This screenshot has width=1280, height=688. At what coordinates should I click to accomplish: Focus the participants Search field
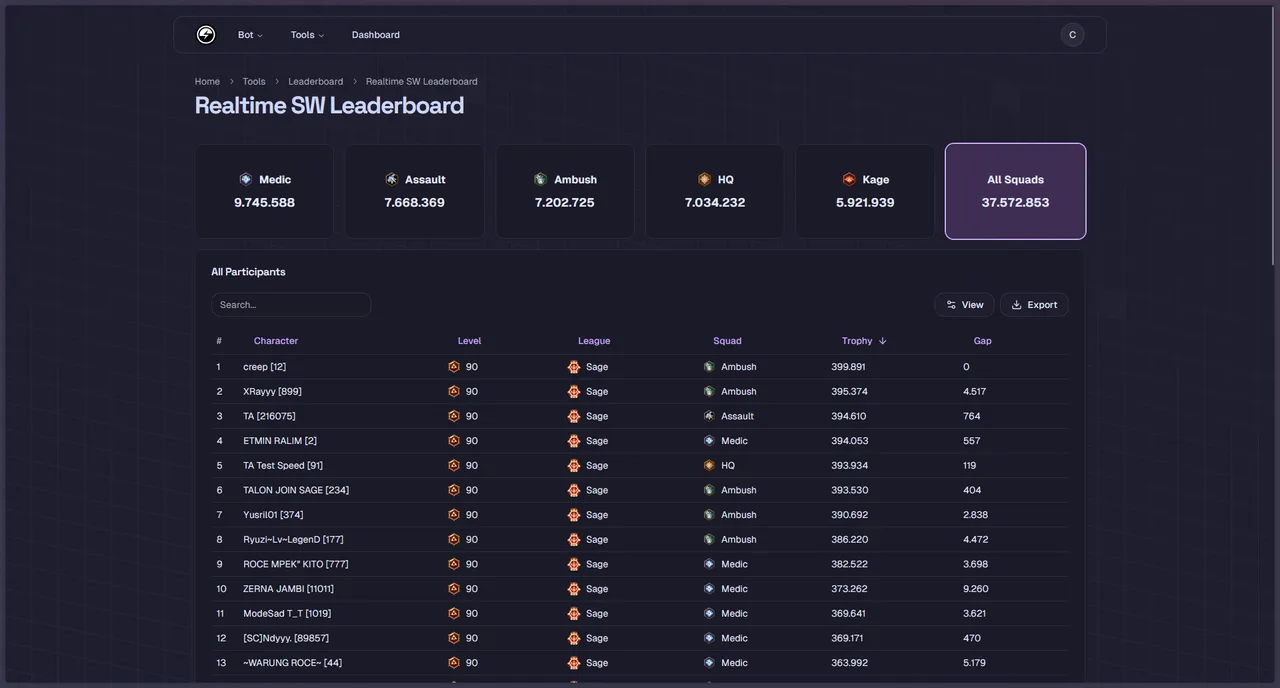coord(291,305)
